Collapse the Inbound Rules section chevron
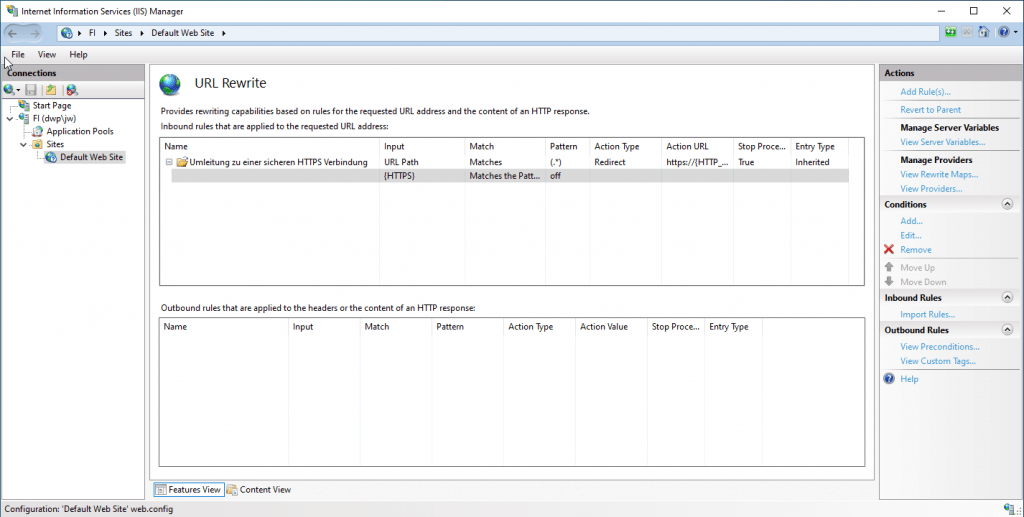The width and height of the screenshot is (1024, 517). (x=1007, y=298)
